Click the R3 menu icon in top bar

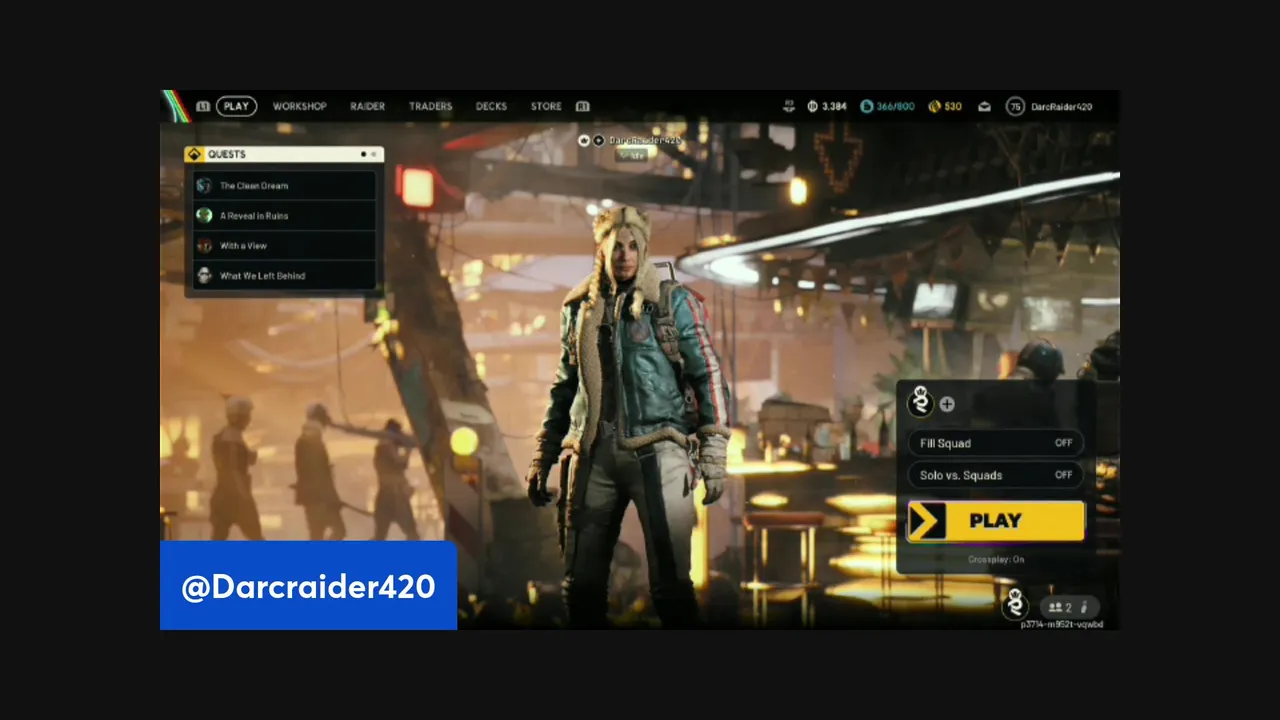click(789, 106)
